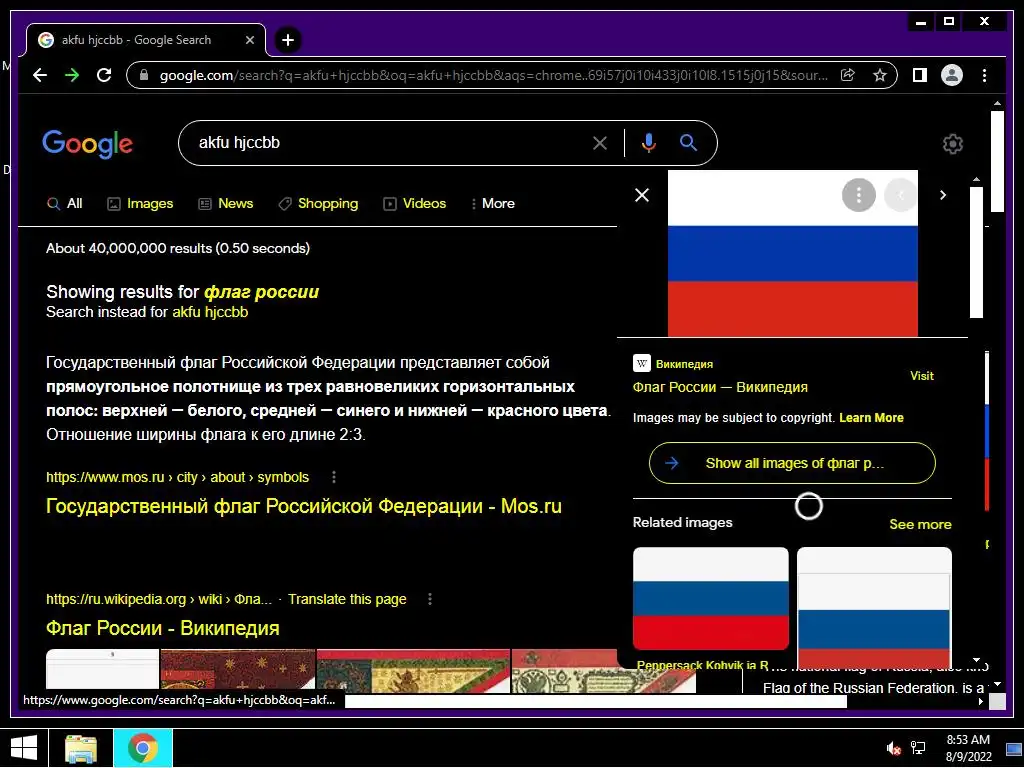Open the taskbar clock showing 8:53 AM
The height and width of the screenshot is (768, 1024).
click(x=968, y=748)
